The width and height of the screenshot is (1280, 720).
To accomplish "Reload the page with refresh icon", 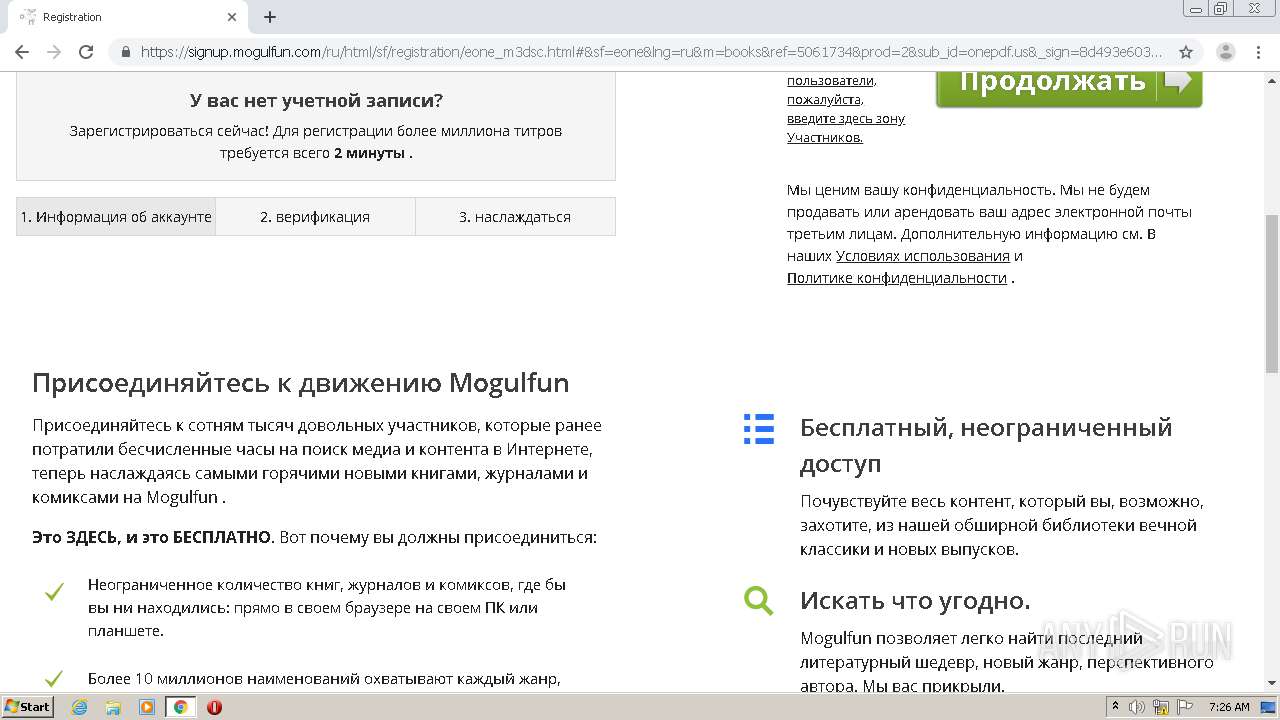I will point(86,52).
